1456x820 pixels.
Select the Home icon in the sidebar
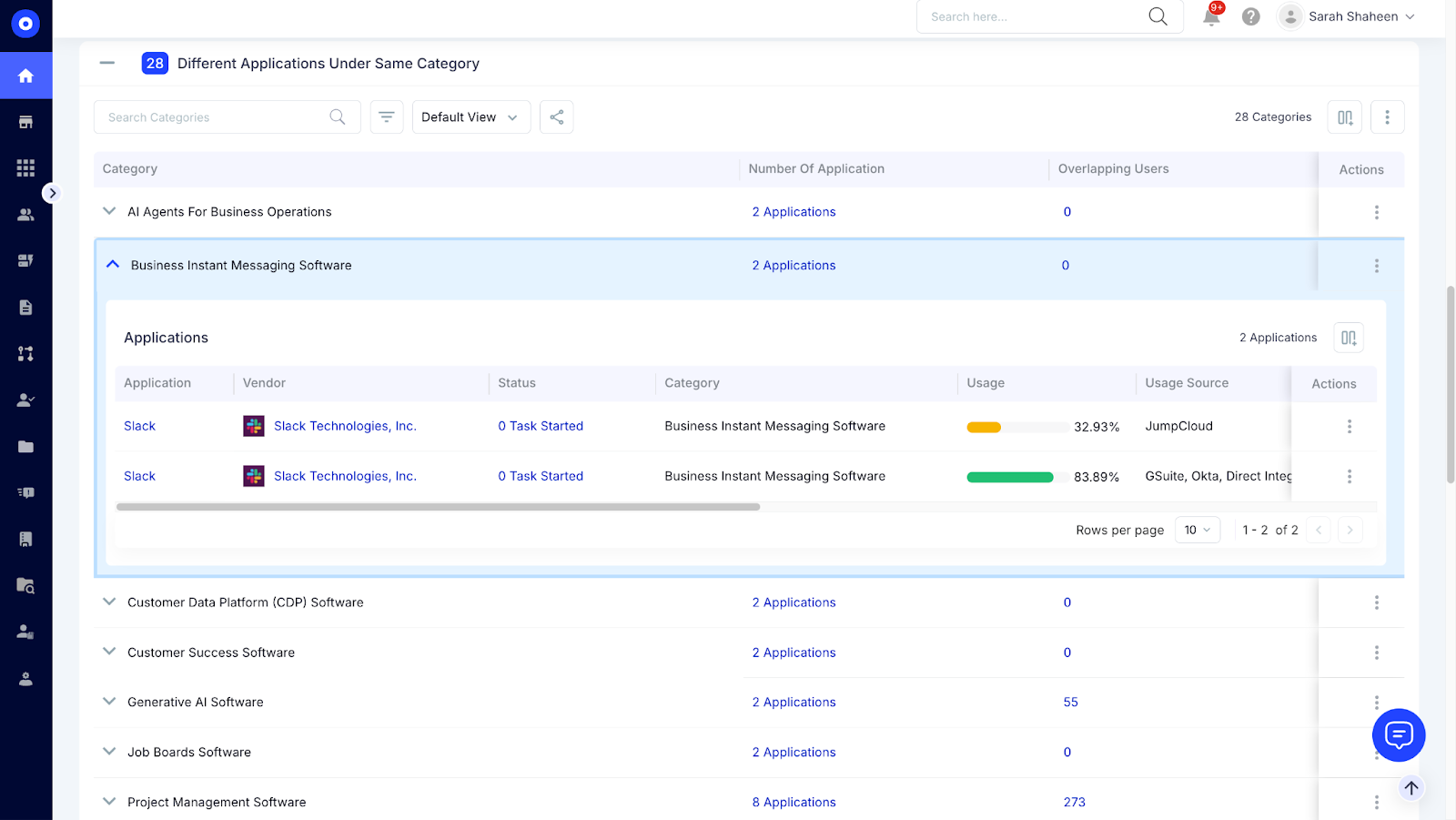(x=25, y=76)
